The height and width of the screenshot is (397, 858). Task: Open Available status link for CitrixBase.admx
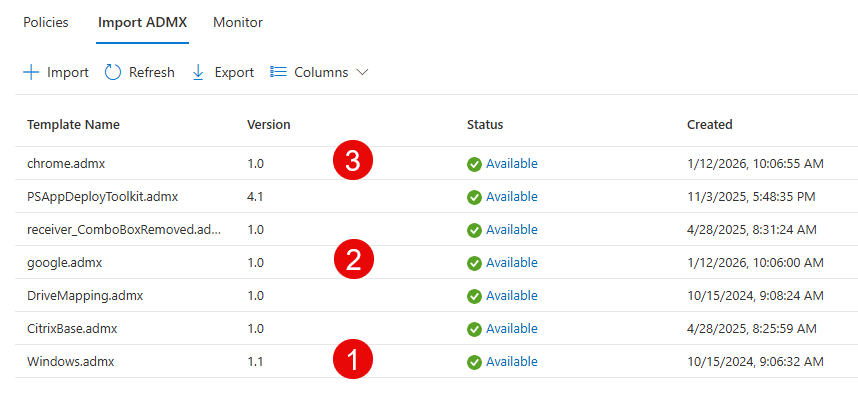(512, 329)
